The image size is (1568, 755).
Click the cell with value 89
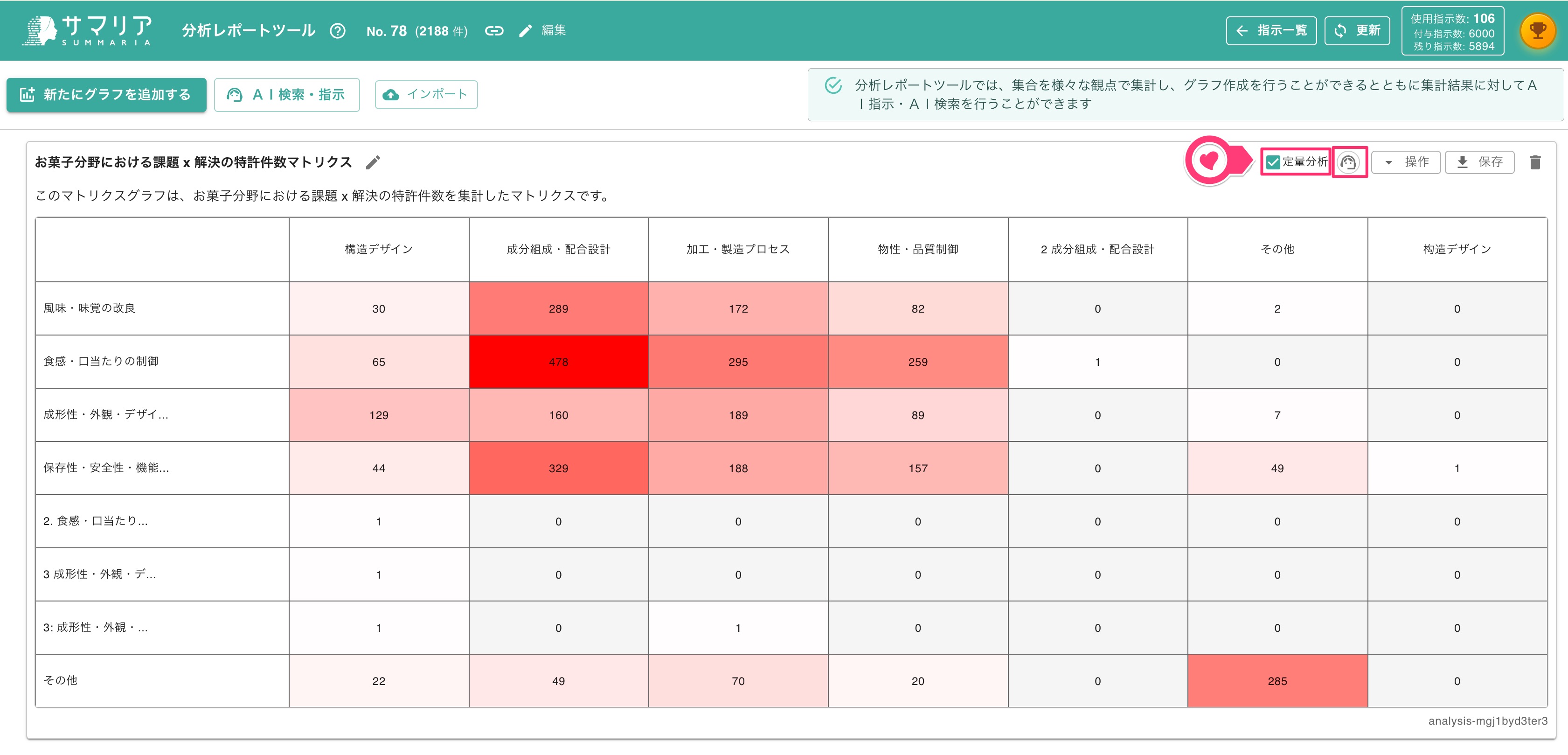tap(918, 415)
